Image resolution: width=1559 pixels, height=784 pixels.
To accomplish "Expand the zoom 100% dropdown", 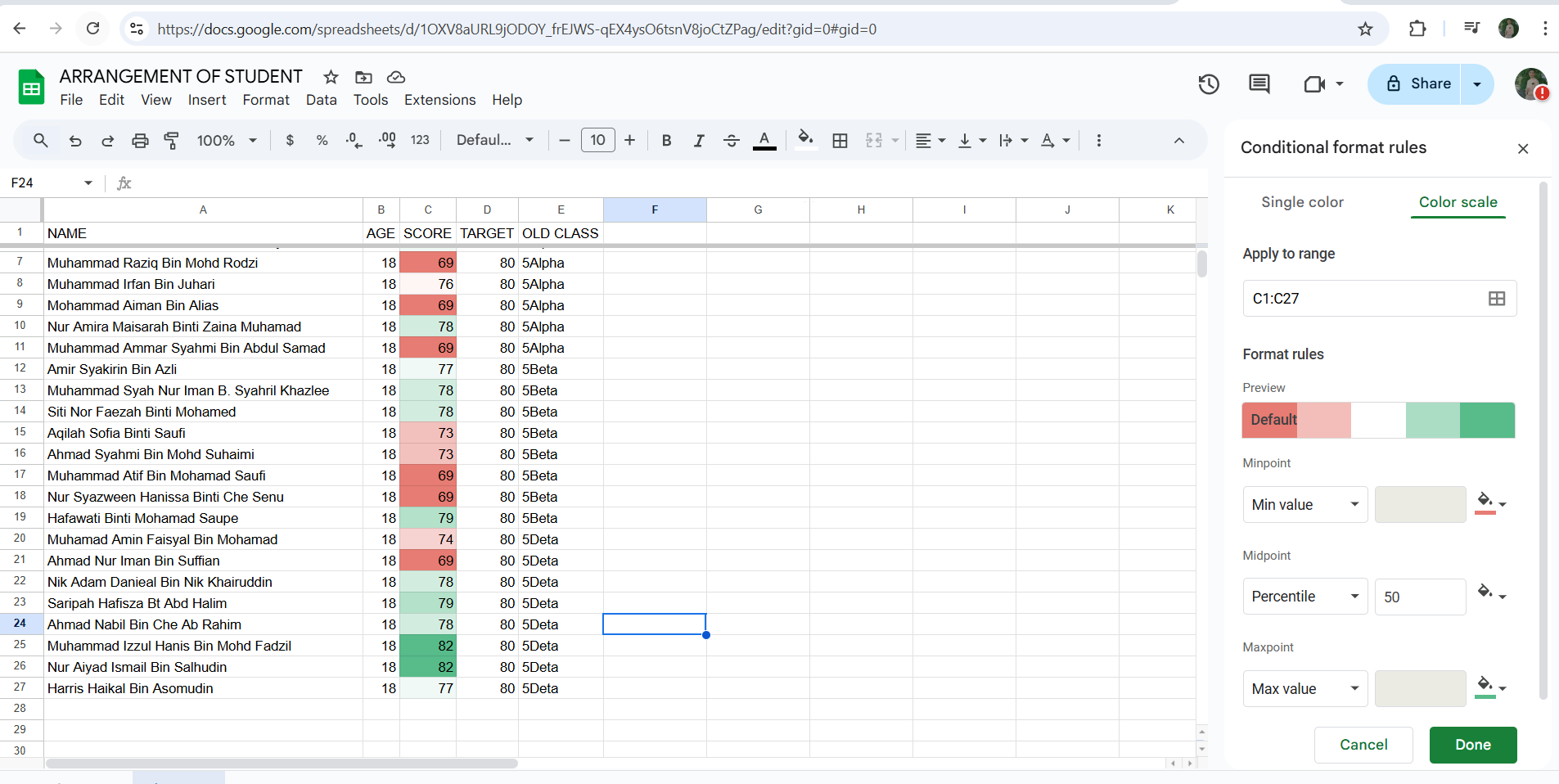I will (x=227, y=140).
